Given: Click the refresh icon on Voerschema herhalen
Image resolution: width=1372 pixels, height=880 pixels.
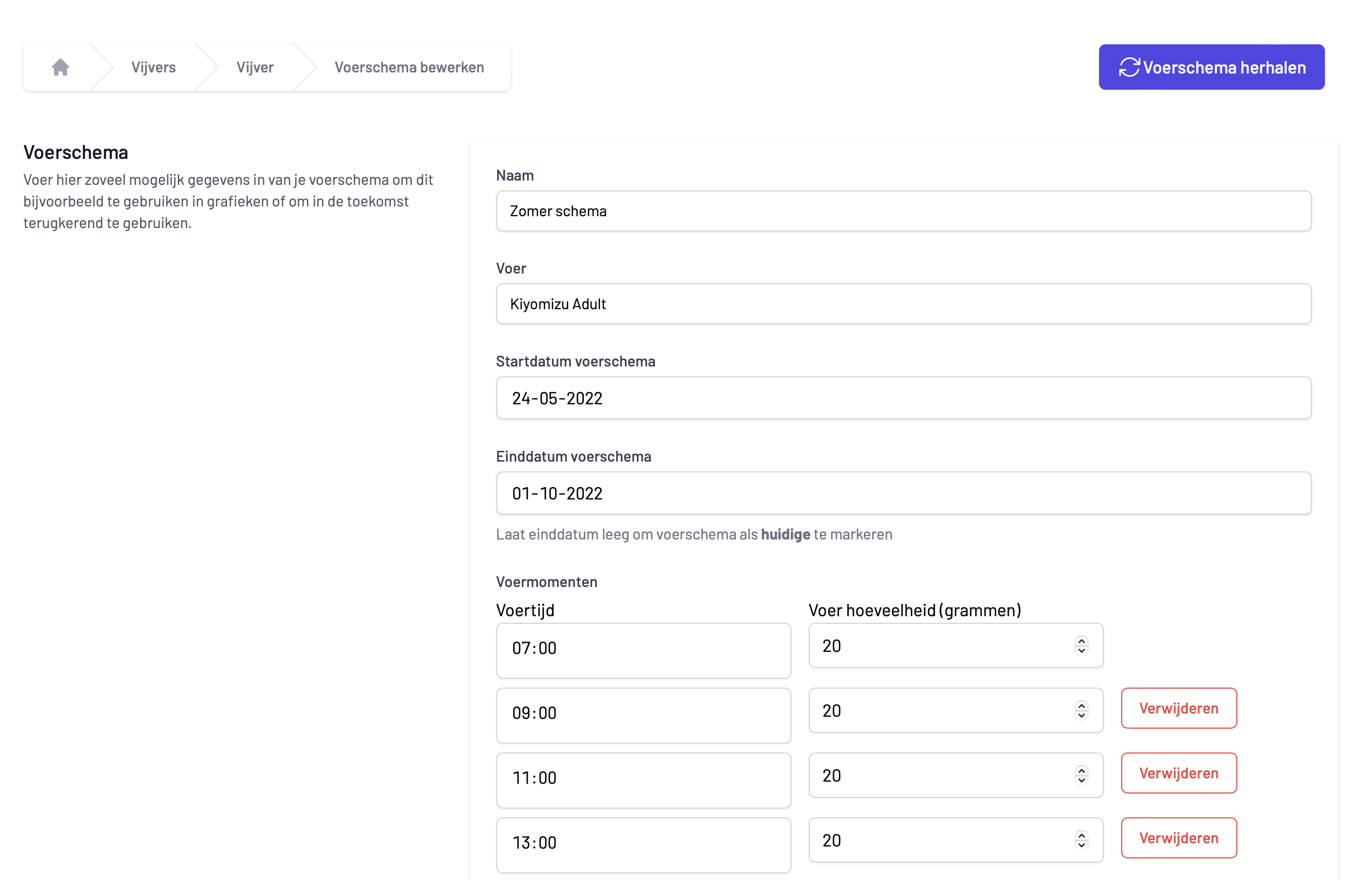Looking at the screenshot, I should point(1129,68).
